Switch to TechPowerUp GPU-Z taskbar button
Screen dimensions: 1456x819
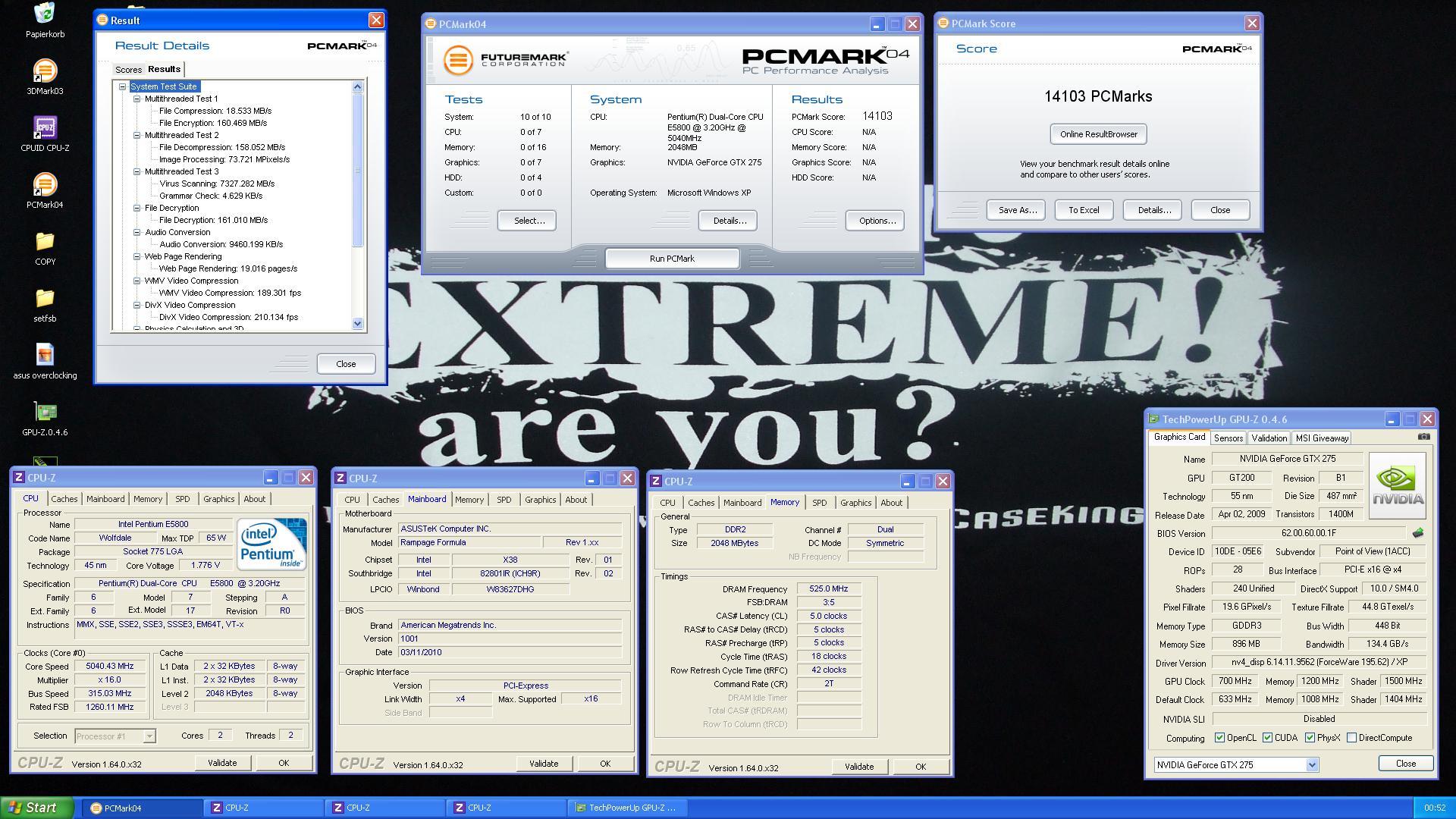coord(626,808)
